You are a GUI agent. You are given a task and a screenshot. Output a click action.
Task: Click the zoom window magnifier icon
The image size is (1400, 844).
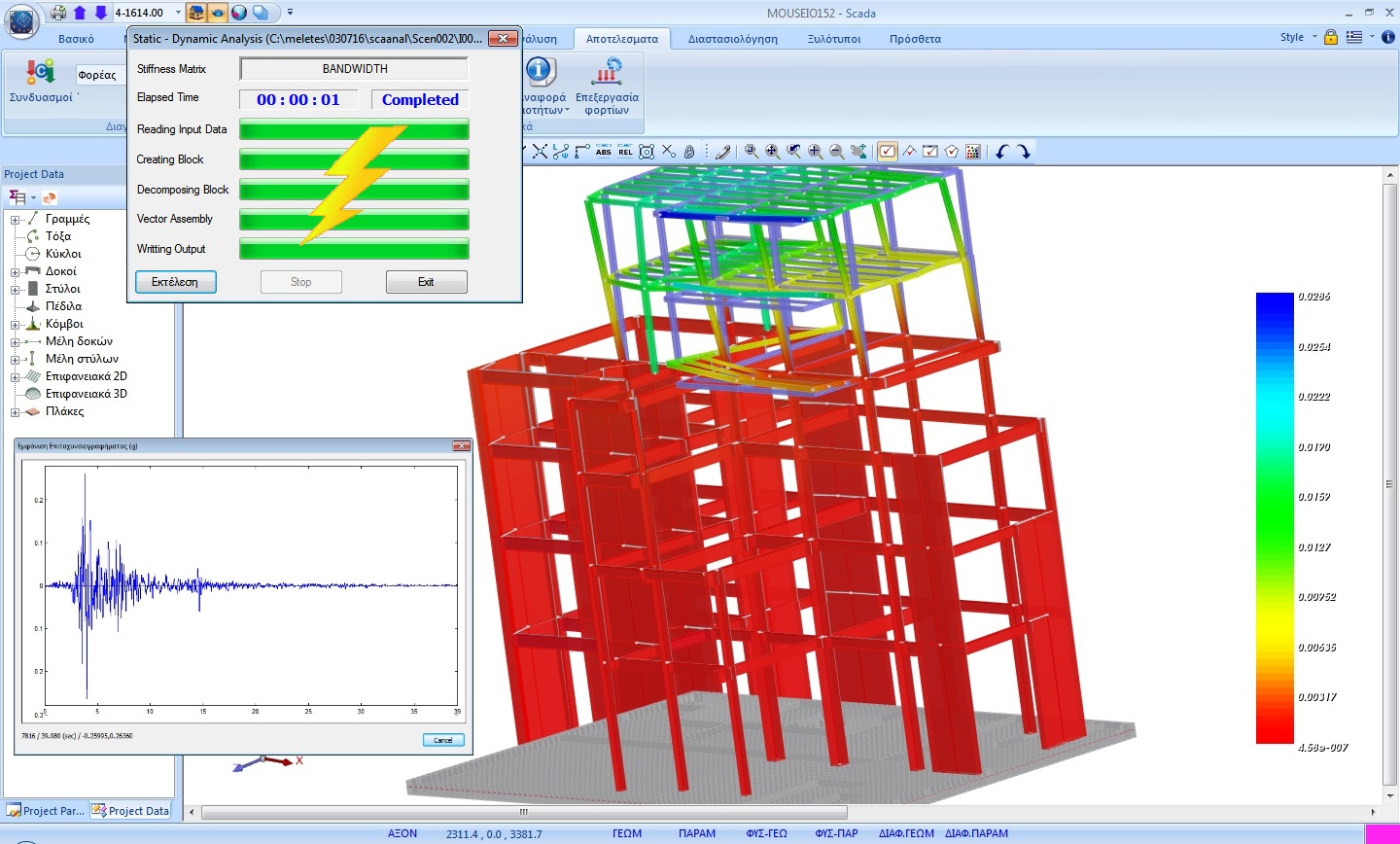[x=752, y=152]
